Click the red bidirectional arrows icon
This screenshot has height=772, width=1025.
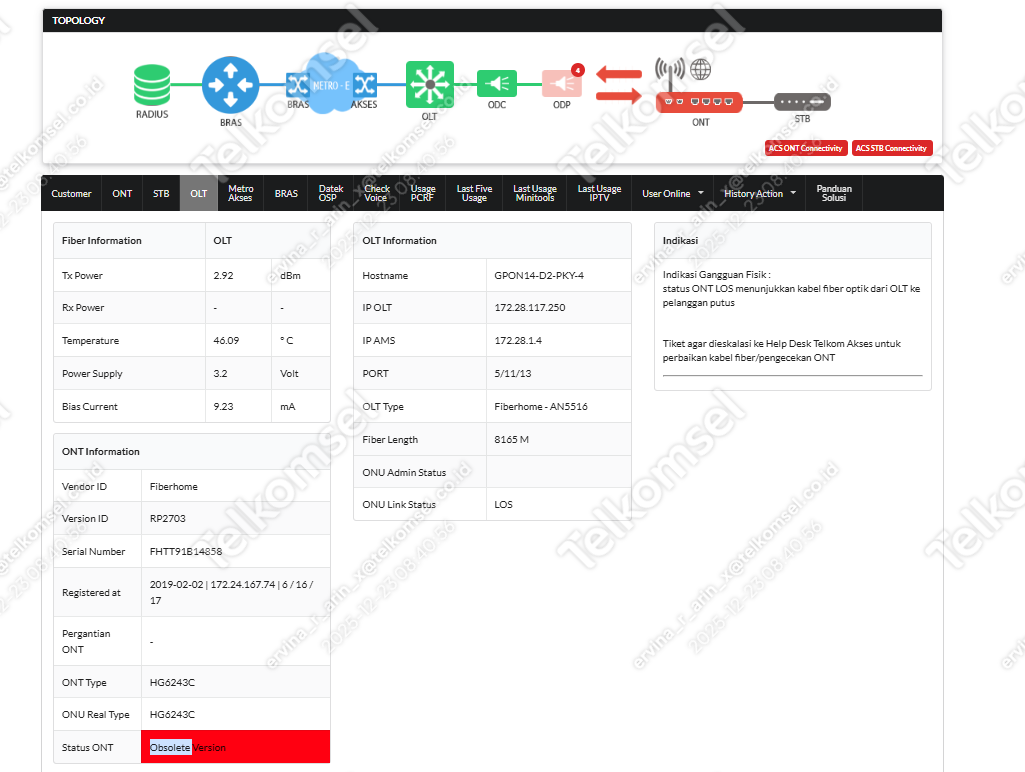(x=618, y=85)
